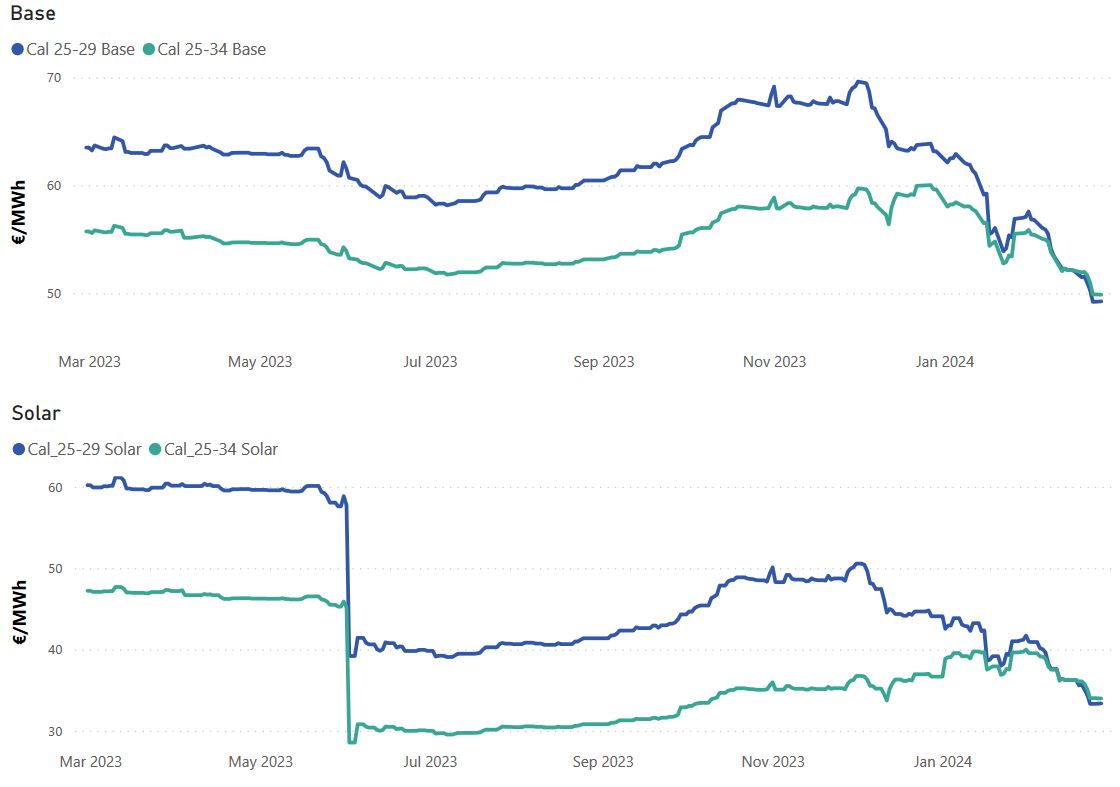
Task: Click the 30 y-axis tick on Solar chart
Action: [x=54, y=732]
